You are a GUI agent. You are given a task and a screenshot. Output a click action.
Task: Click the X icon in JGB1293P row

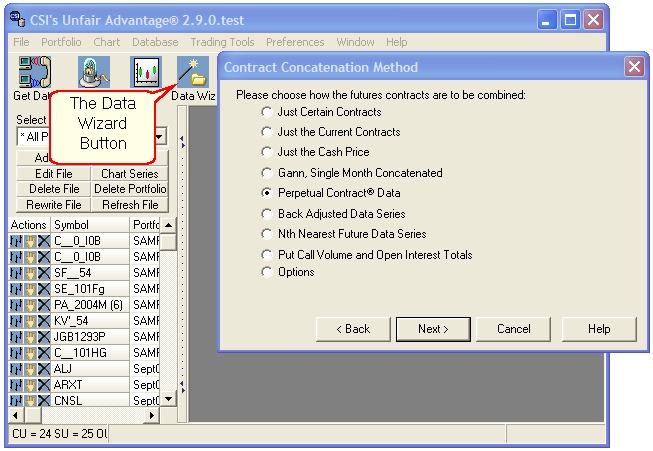tap(44, 336)
